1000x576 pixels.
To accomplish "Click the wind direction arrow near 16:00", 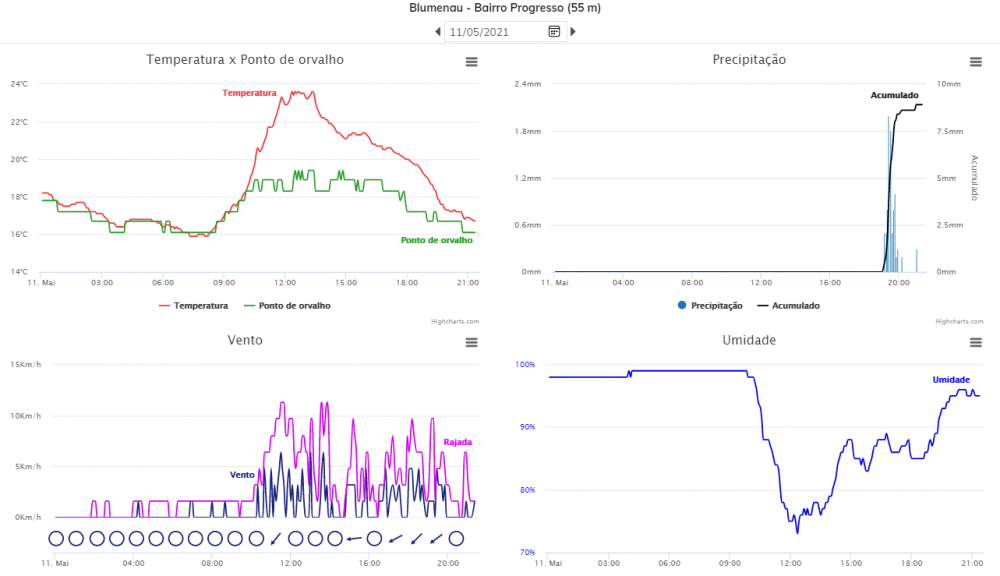I will click(x=354, y=539).
